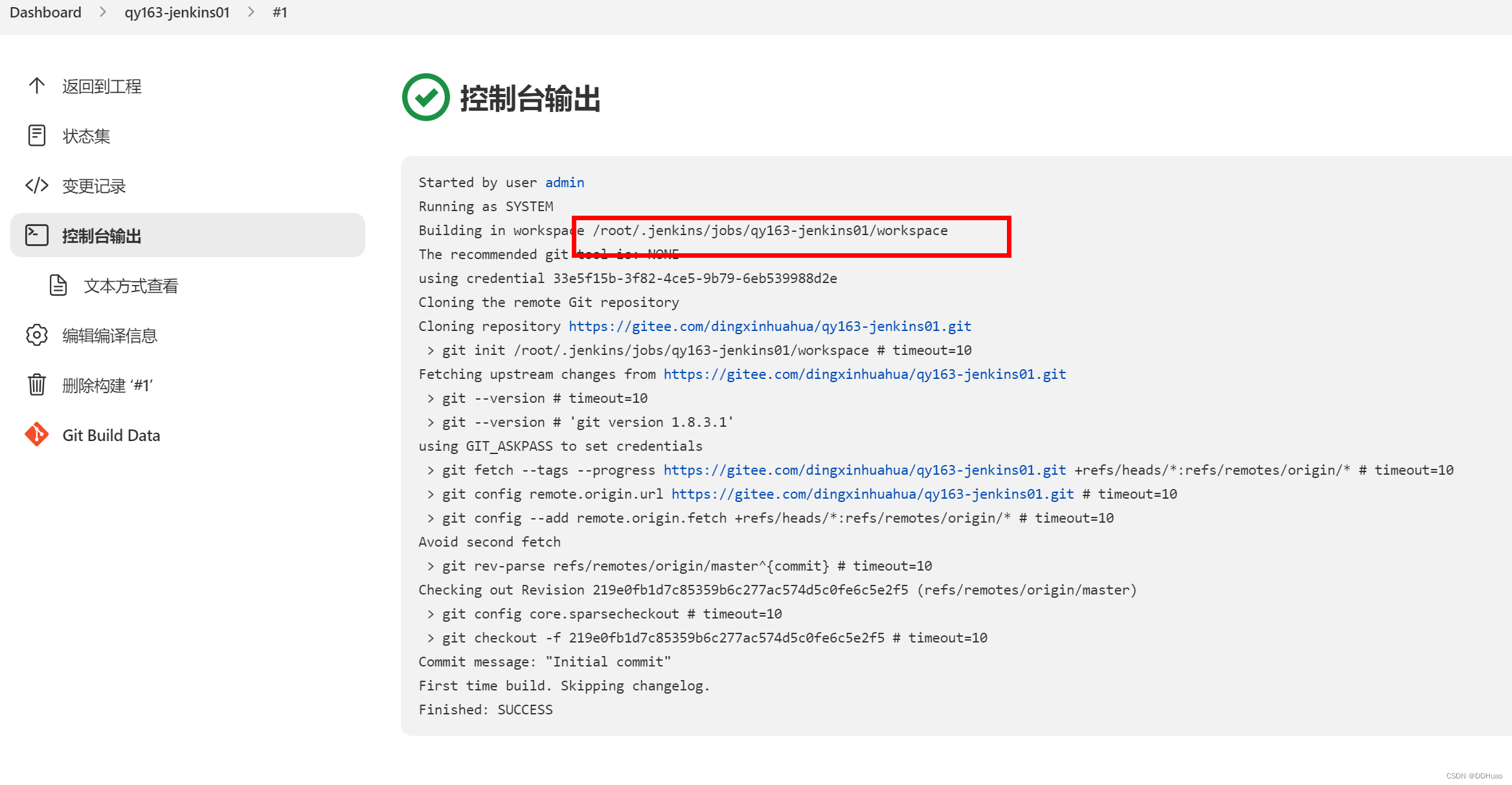Open gitee URL in Cloning repository line
1512x785 pixels.
click(x=769, y=326)
